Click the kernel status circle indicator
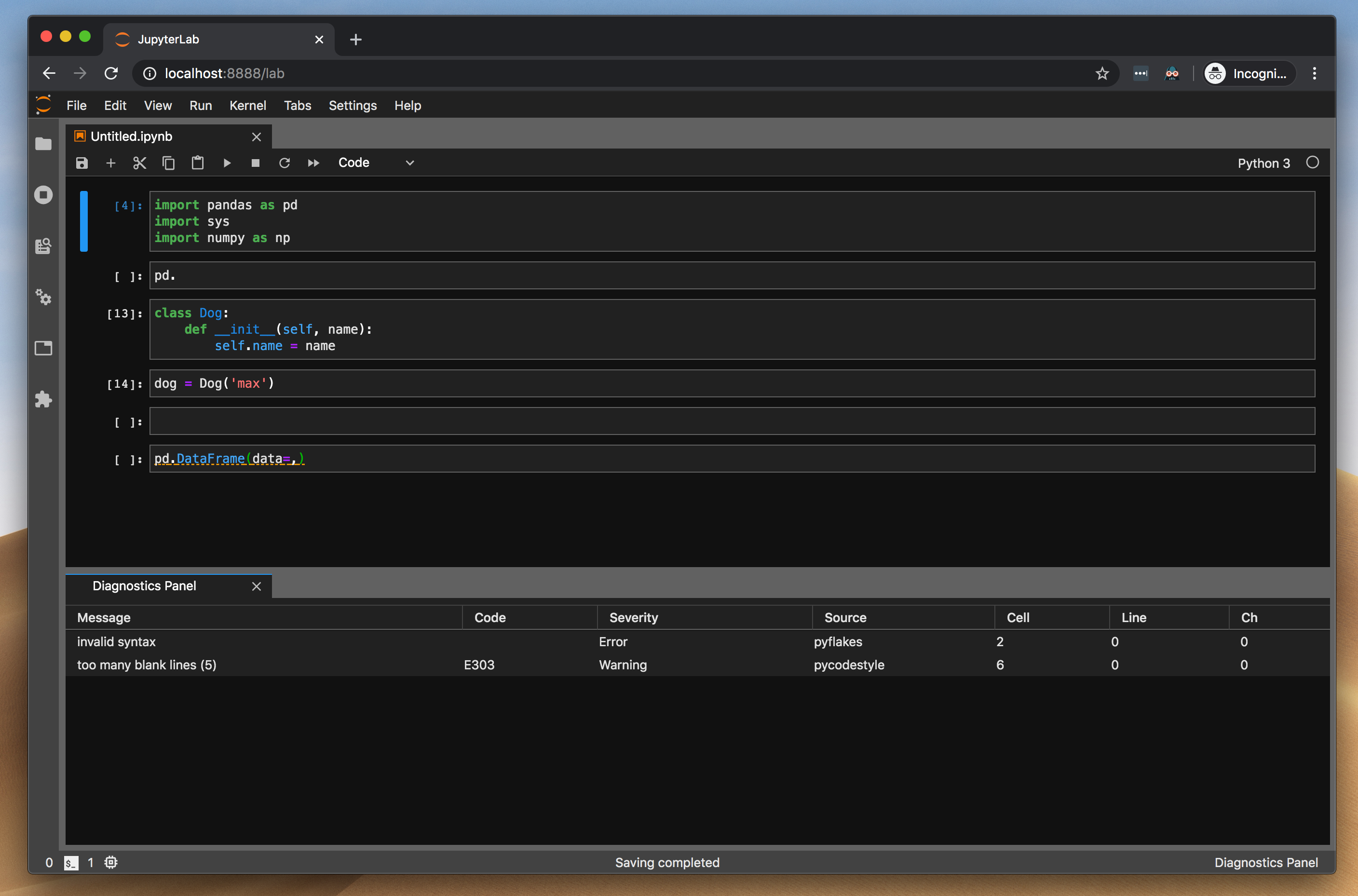Image resolution: width=1358 pixels, height=896 pixels. point(1312,163)
